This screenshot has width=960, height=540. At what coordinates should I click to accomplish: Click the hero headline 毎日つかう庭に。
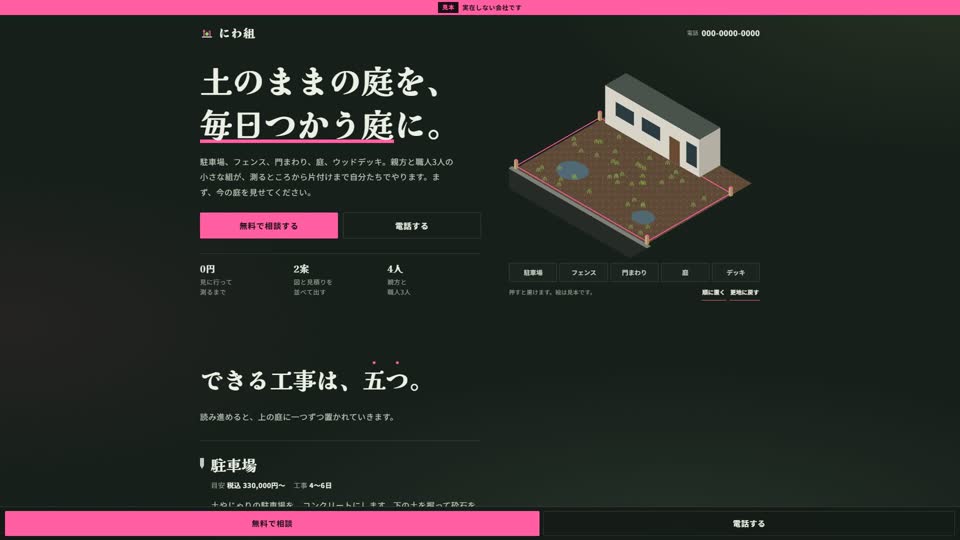(x=321, y=126)
